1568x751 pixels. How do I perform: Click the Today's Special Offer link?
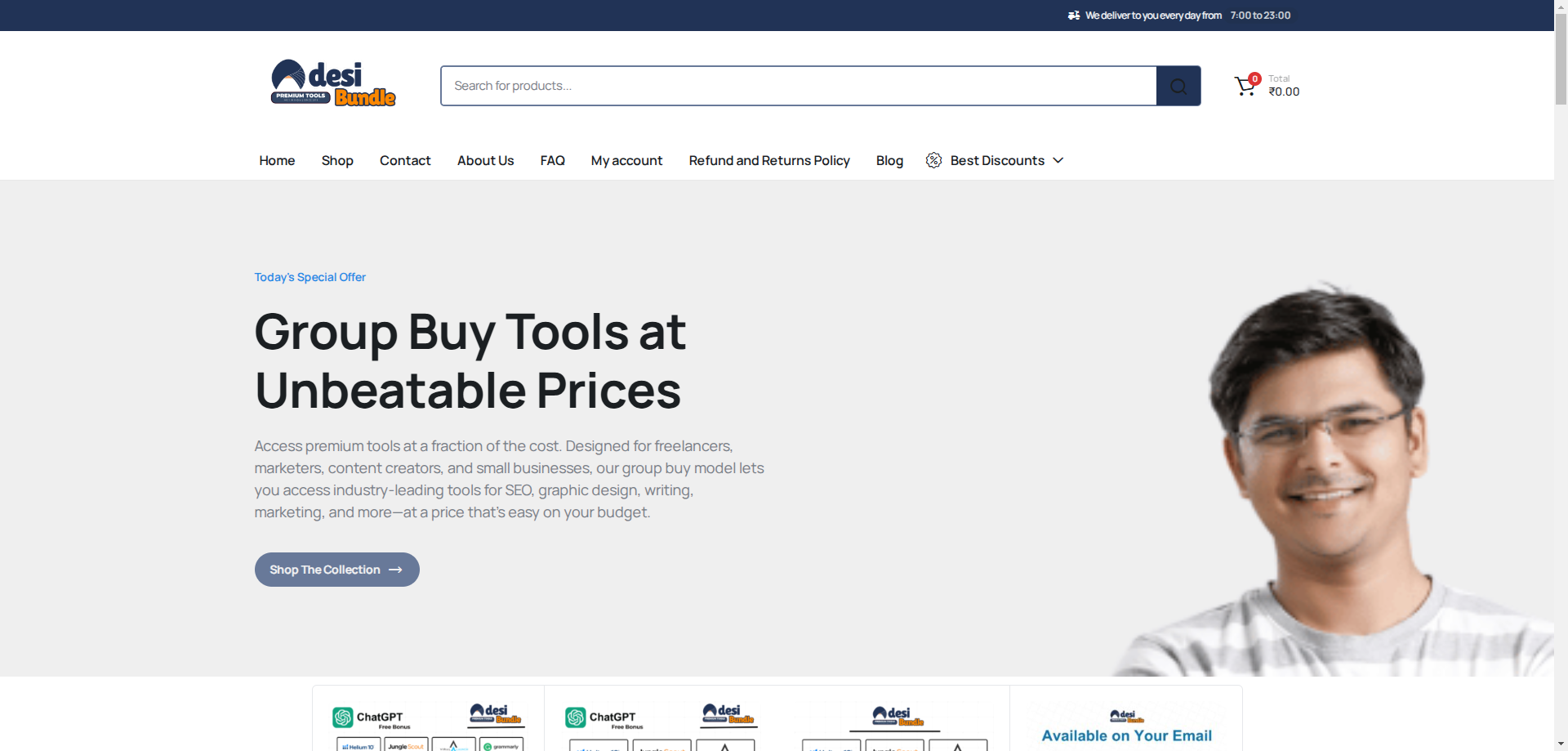[x=310, y=277]
